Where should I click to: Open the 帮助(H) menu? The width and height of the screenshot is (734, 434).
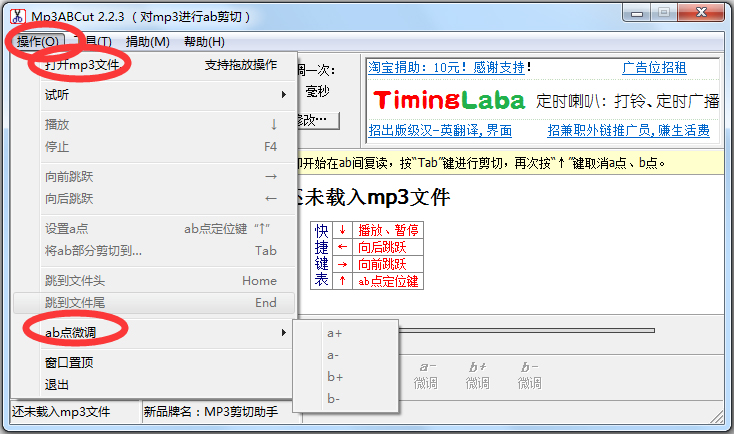point(204,42)
